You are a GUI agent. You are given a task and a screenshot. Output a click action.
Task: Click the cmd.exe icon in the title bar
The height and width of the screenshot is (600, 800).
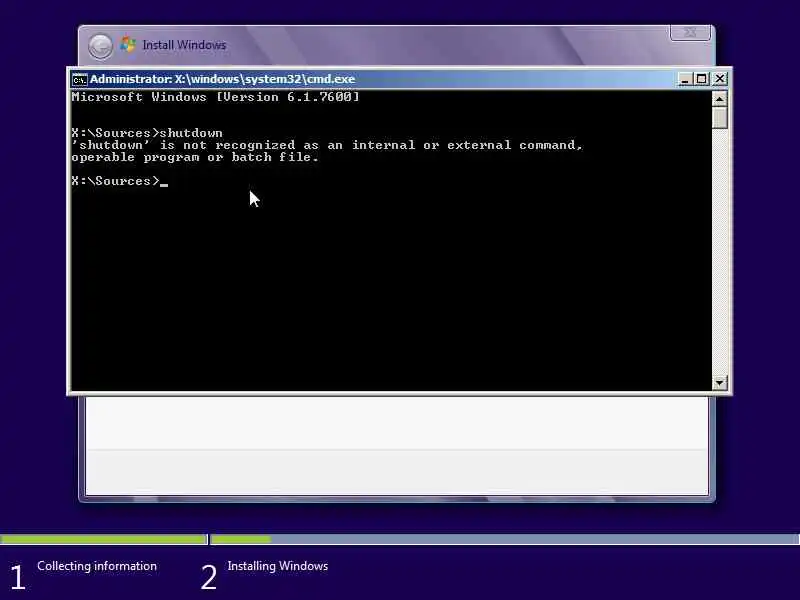pyautogui.click(x=79, y=80)
